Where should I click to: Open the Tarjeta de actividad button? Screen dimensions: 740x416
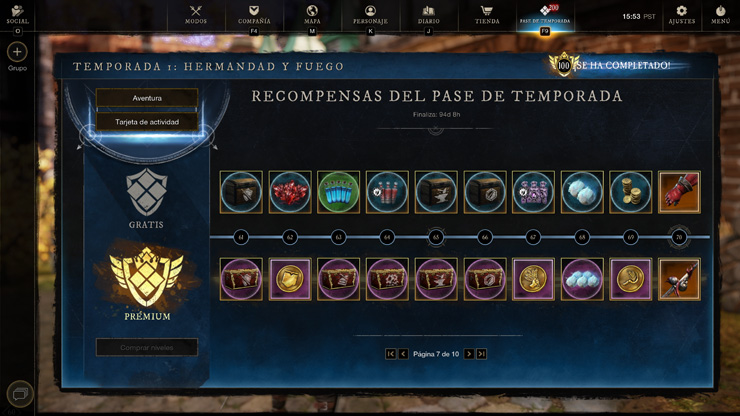click(x=147, y=122)
